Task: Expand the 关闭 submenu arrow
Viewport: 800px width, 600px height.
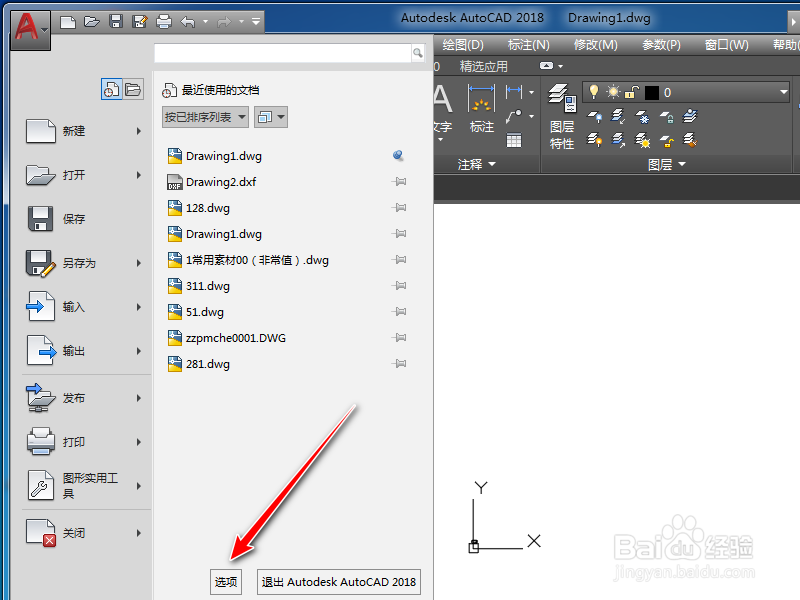Action: (139, 533)
